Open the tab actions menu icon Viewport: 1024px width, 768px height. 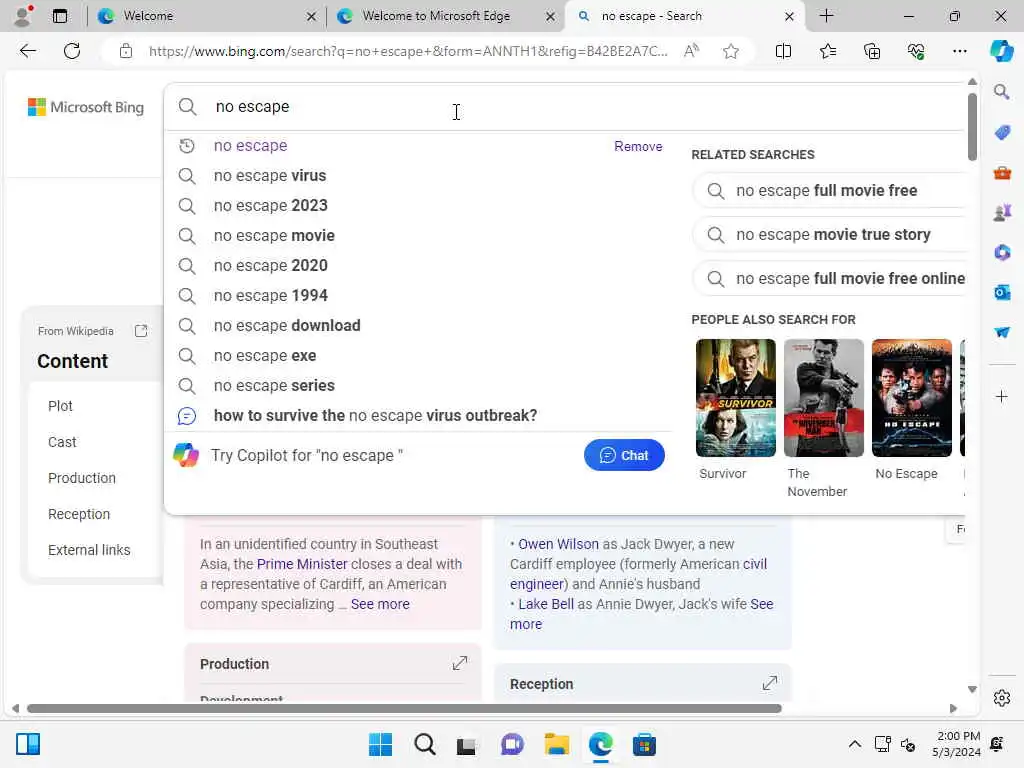point(59,16)
